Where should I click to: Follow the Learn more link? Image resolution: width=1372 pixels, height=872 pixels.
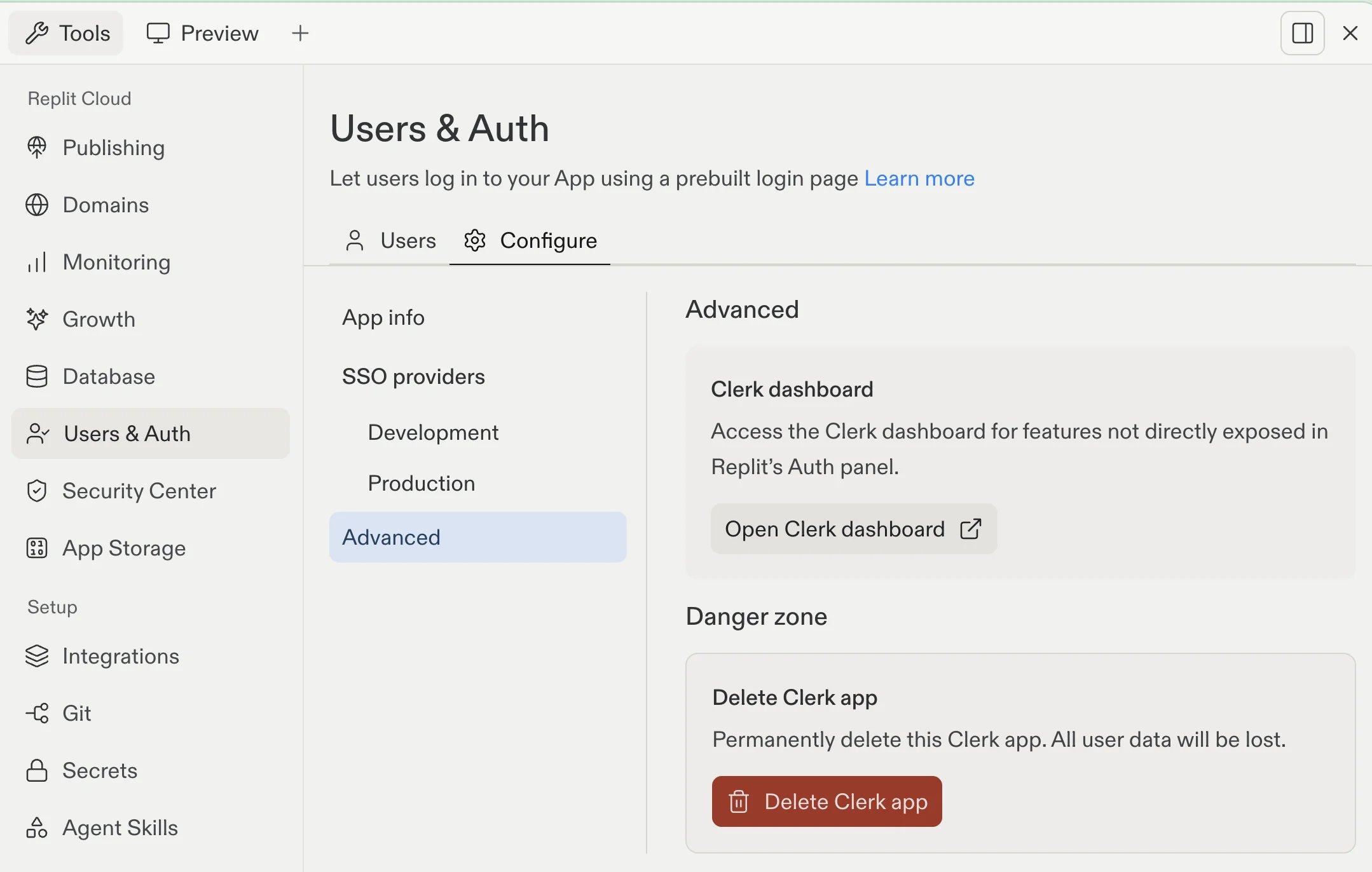tap(919, 179)
